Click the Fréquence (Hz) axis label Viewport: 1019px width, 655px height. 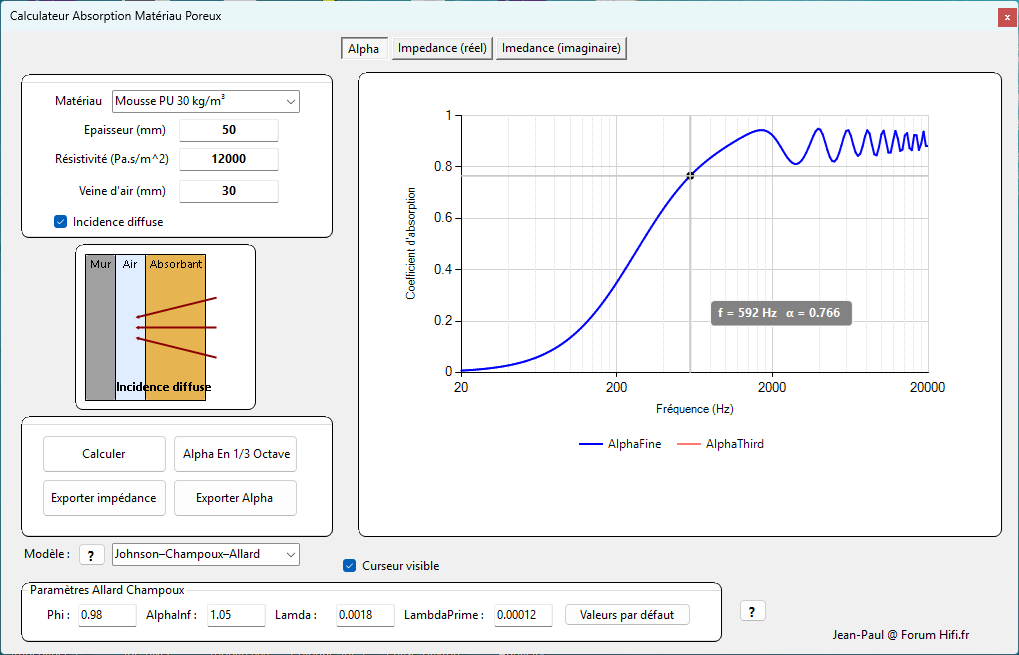[x=695, y=409]
